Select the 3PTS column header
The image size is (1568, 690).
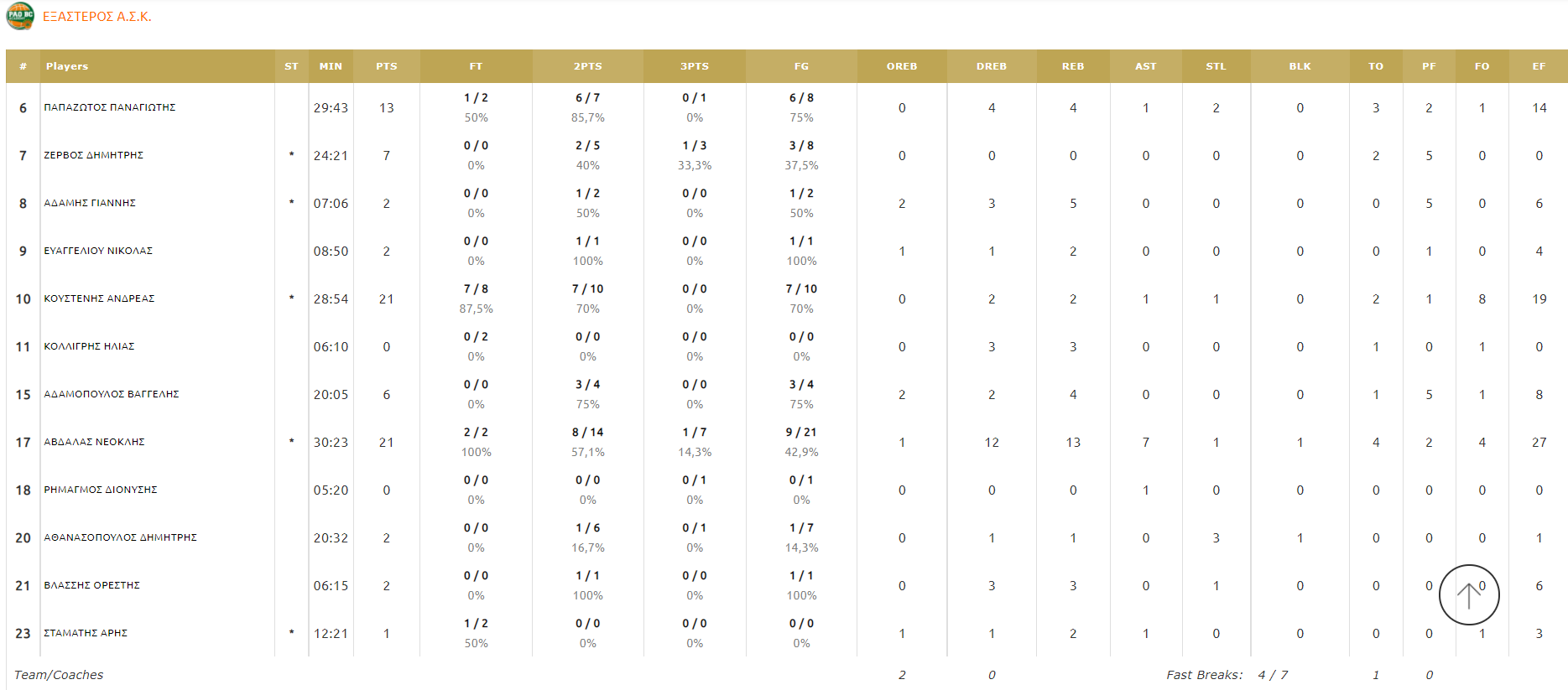pos(695,66)
